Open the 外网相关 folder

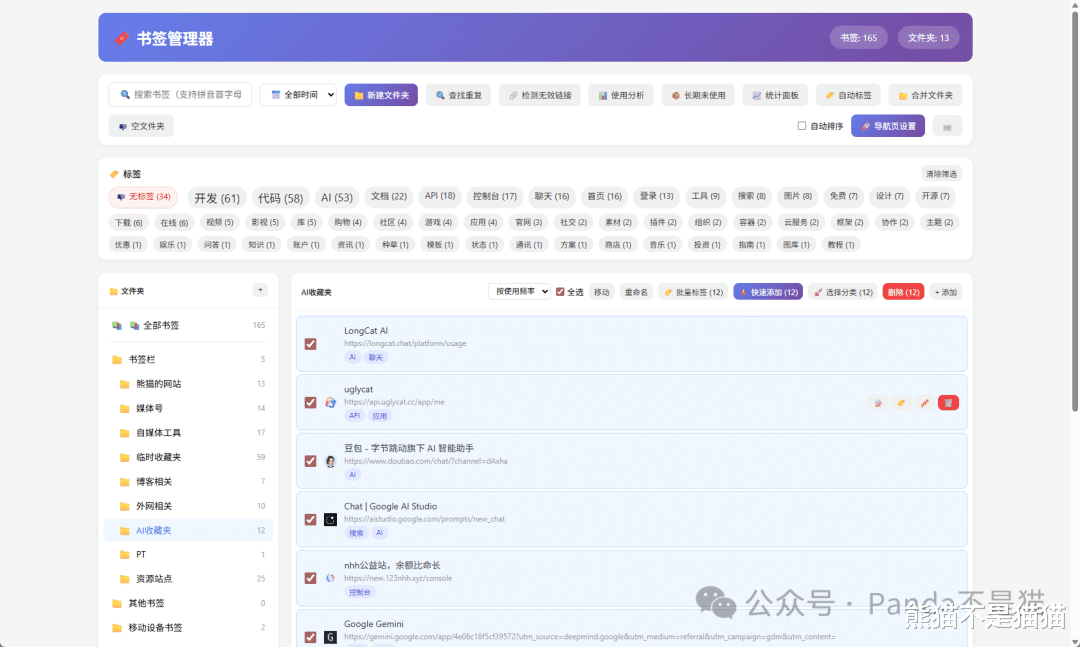click(189, 506)
